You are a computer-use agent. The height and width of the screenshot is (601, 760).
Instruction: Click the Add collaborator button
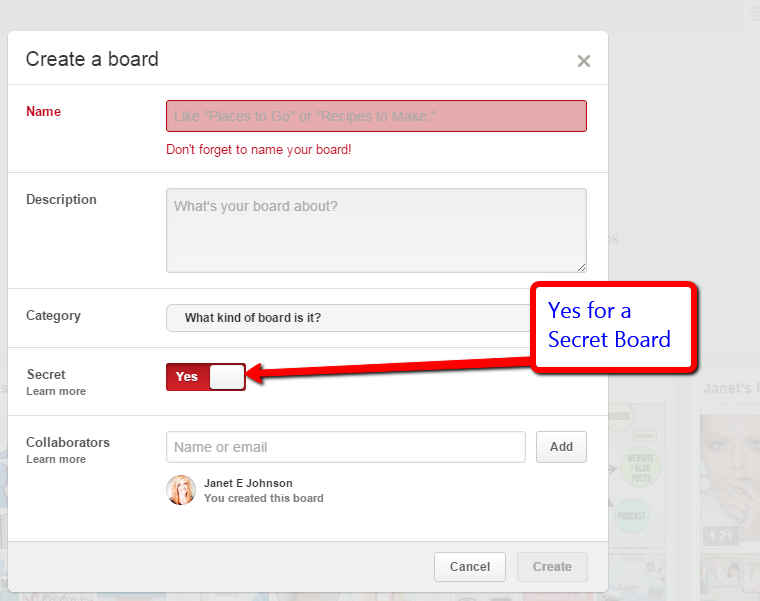point(561,447)
